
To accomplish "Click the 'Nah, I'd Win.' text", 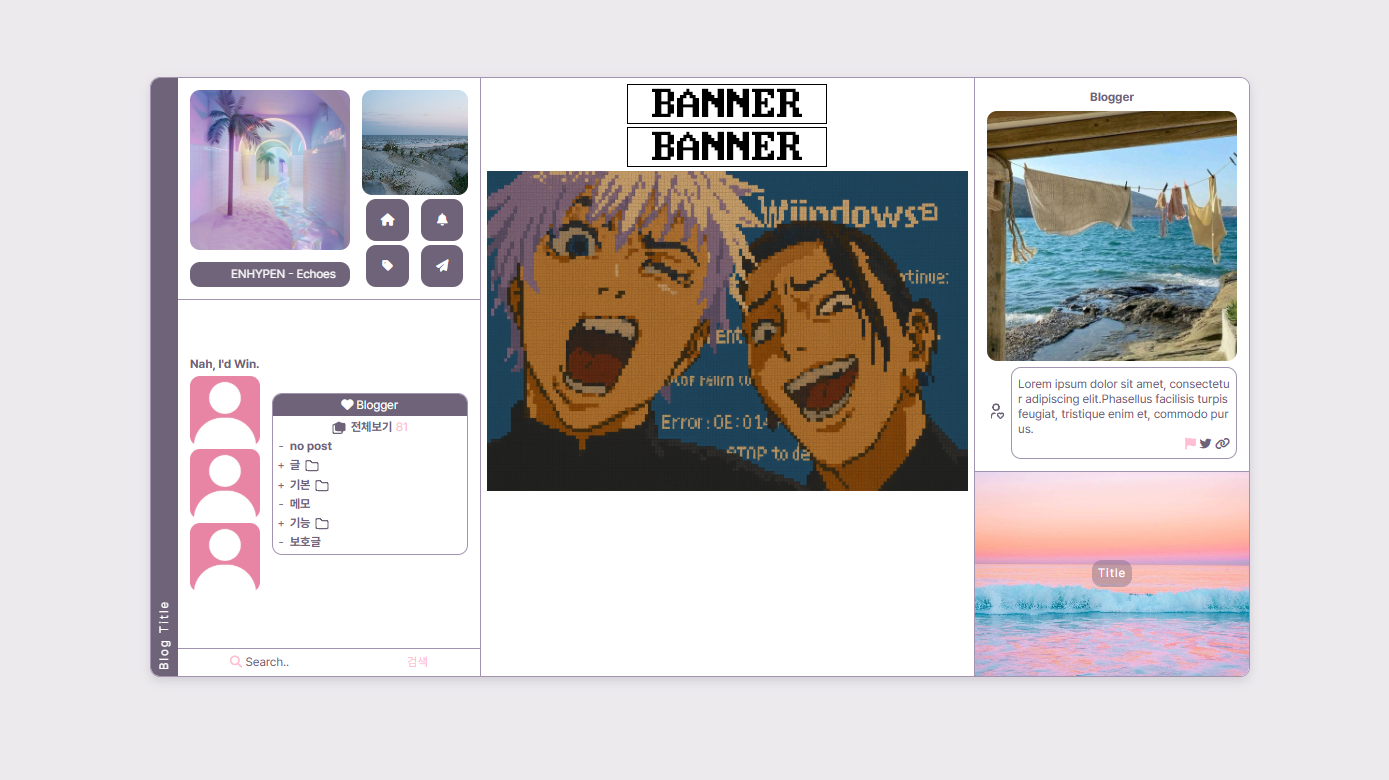I will click(225, 364).
